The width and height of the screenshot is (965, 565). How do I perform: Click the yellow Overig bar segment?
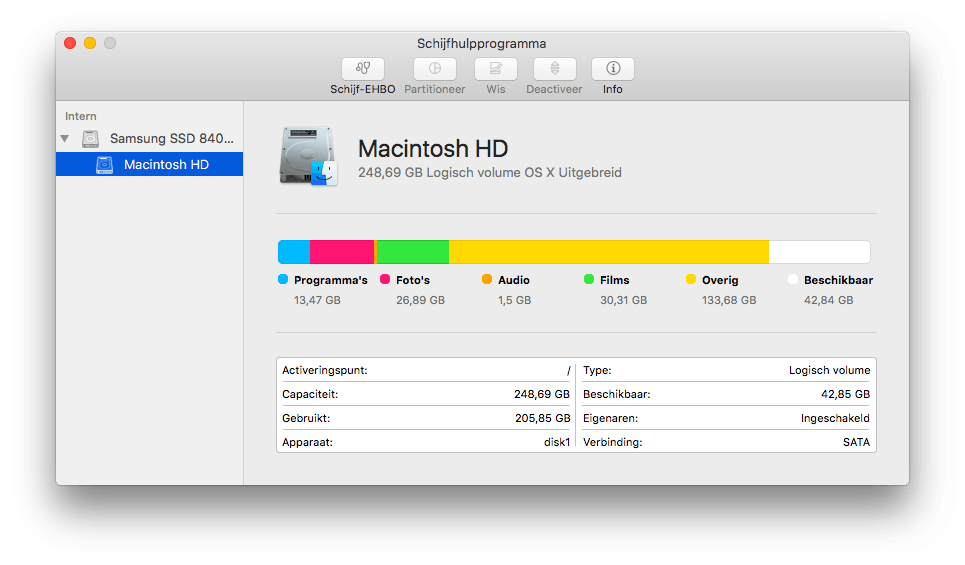click(609, 252)
